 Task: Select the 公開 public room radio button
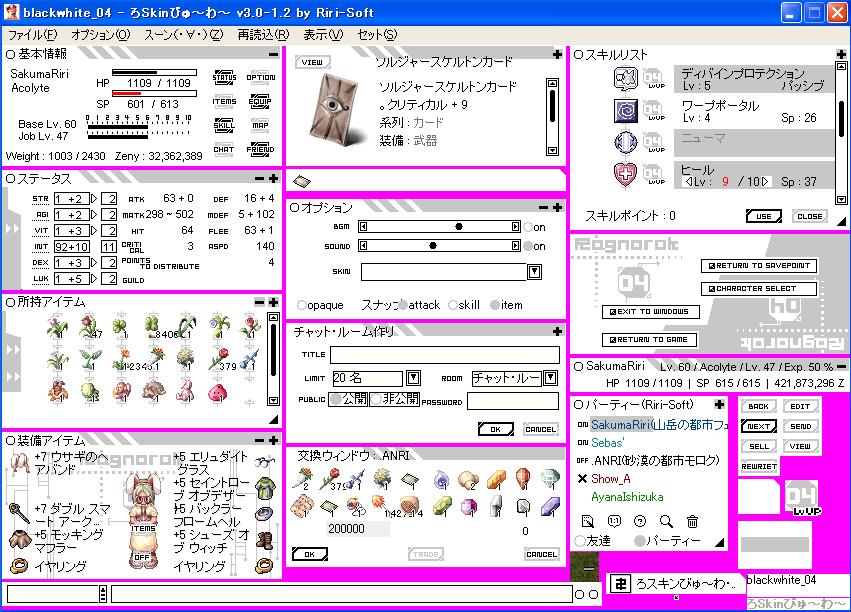pos(336,399)
